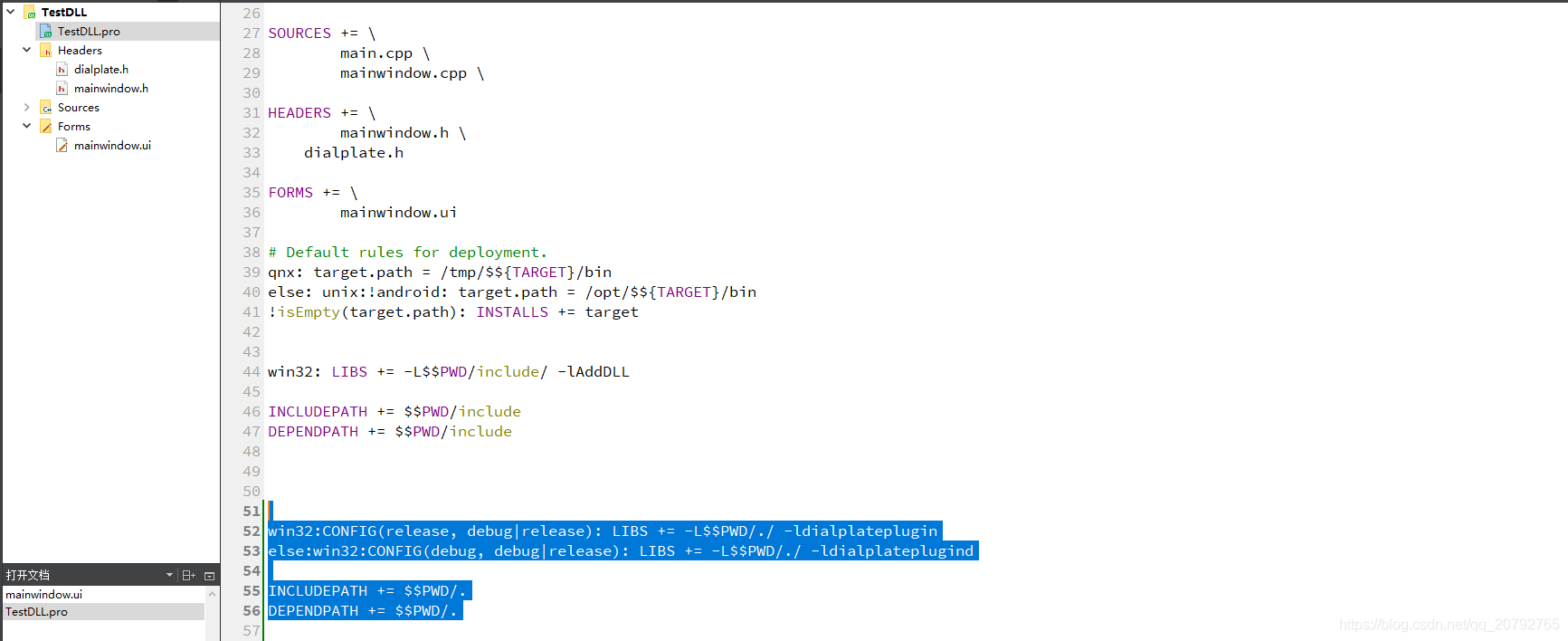Screen dimensions: 1568x641
Task: Click the Forms folder icon
Action: [x=46, y=126]
